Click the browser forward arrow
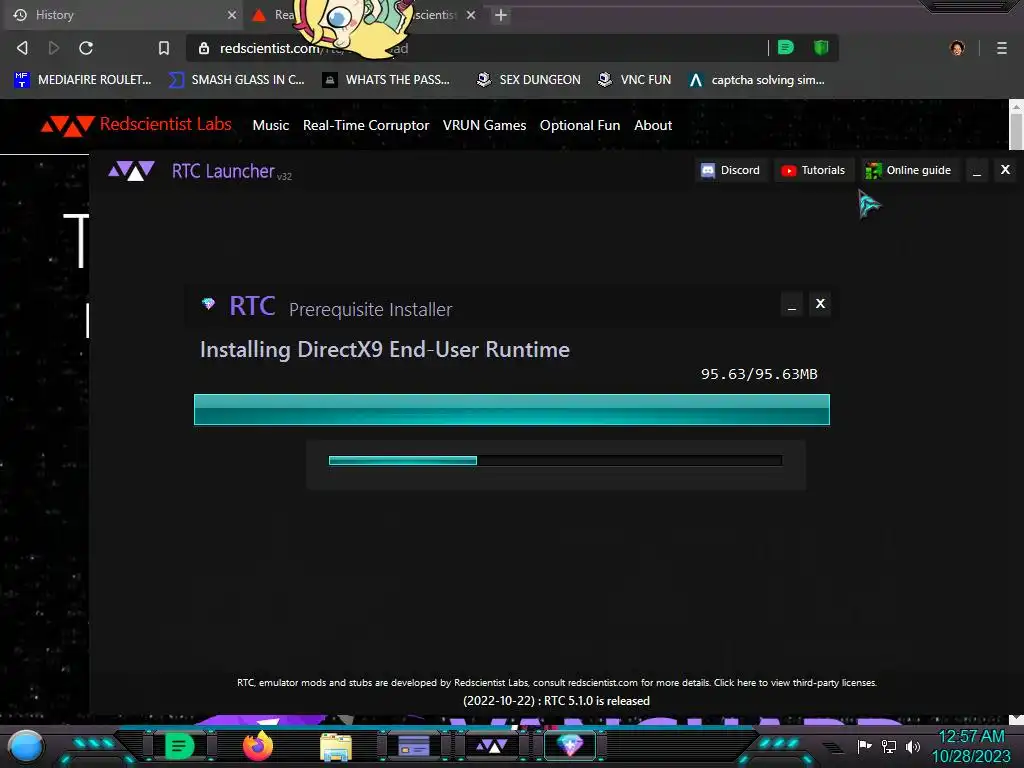 [x=54, y=48]
